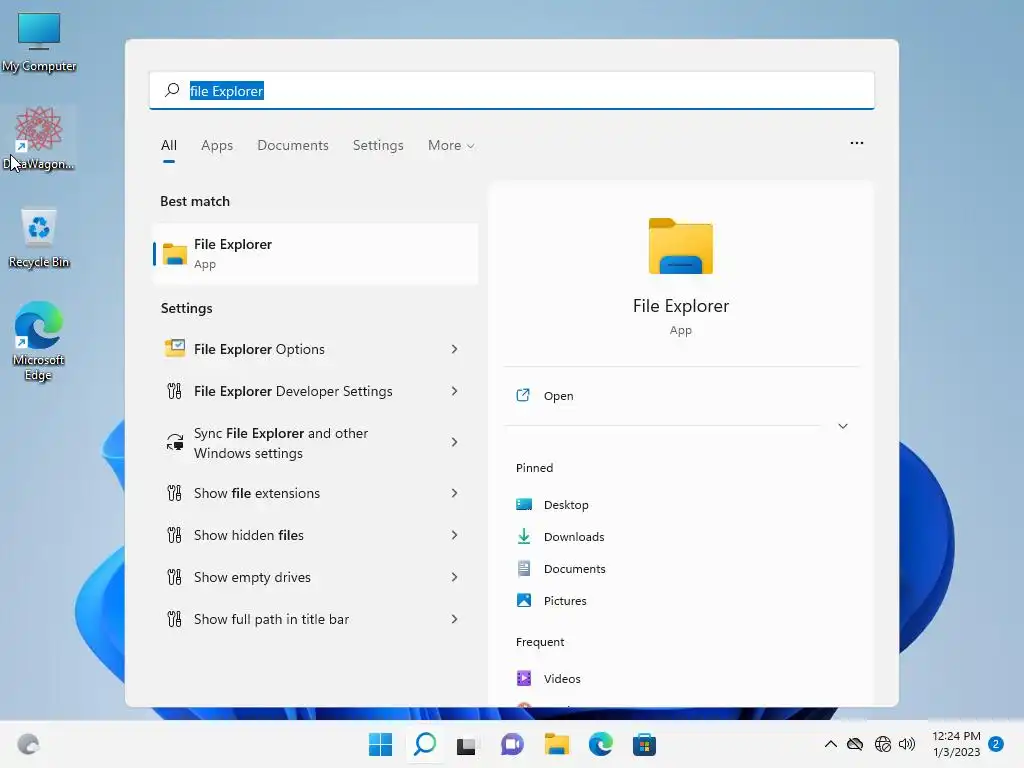This screenshot has height=768, width=1024.
Task: Expand the Show empty drives chevron
Action: coord(455,577)
